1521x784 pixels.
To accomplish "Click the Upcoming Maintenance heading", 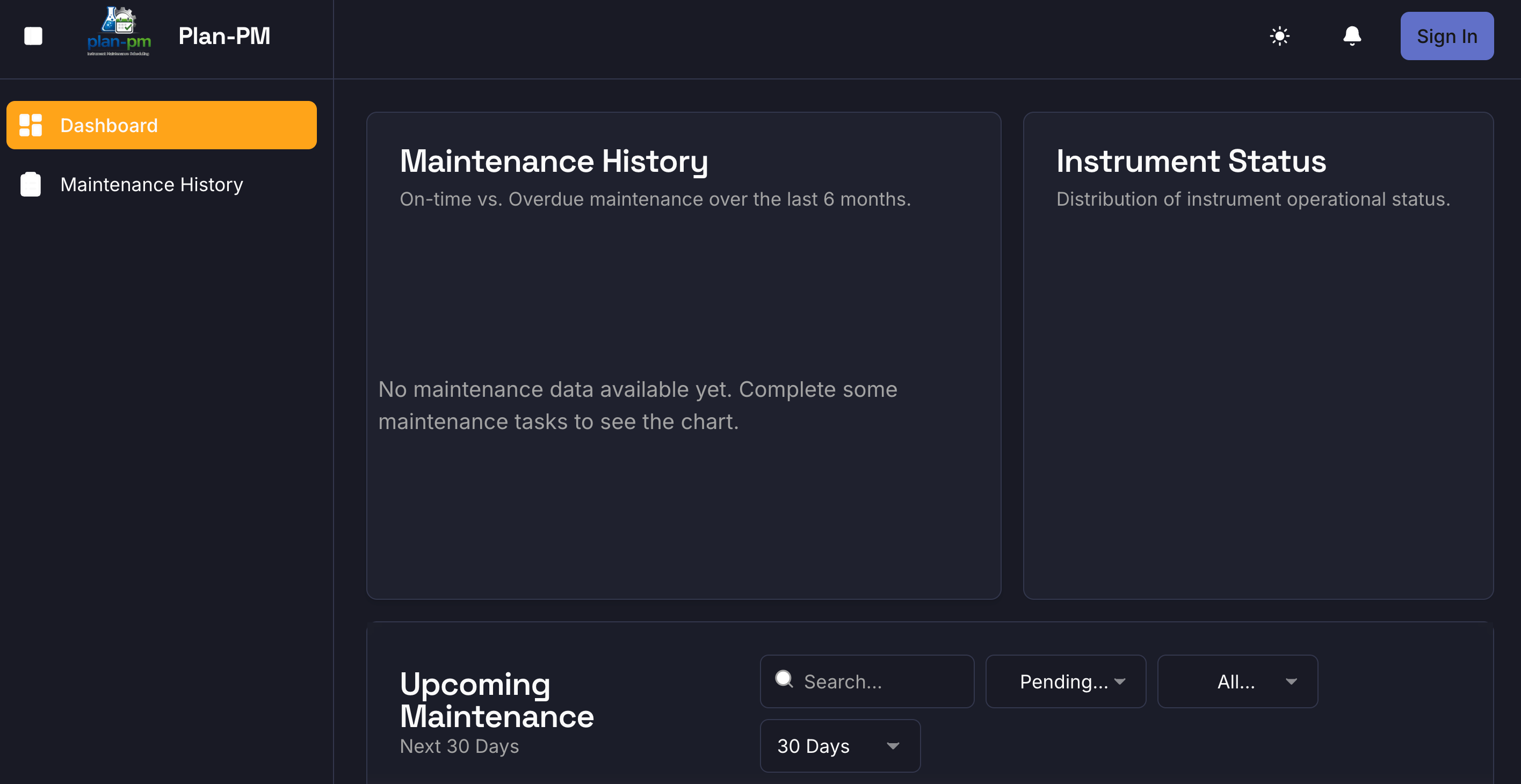I will pos(496,700).
